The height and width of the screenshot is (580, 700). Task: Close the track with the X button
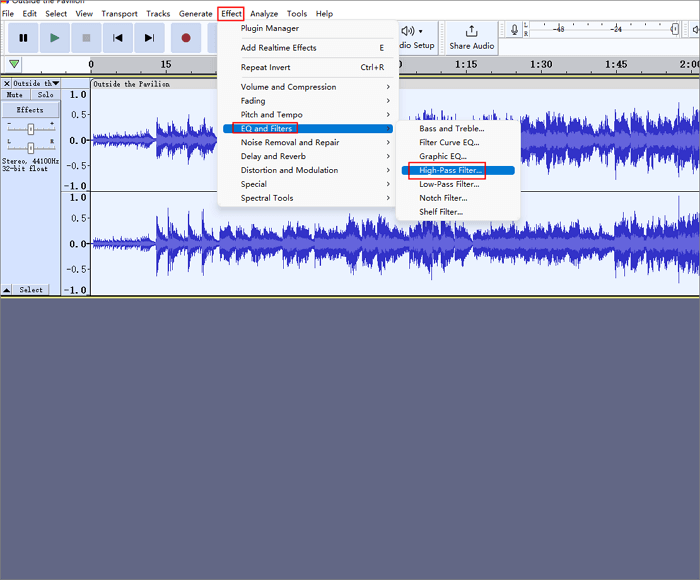[7, 83]
